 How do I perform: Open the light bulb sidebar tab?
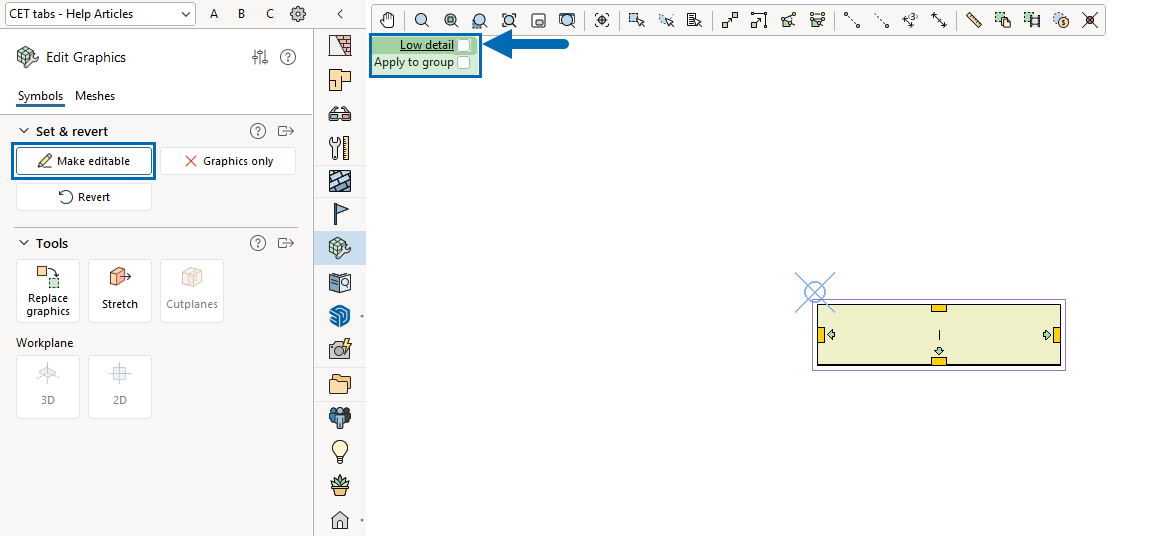339,451
